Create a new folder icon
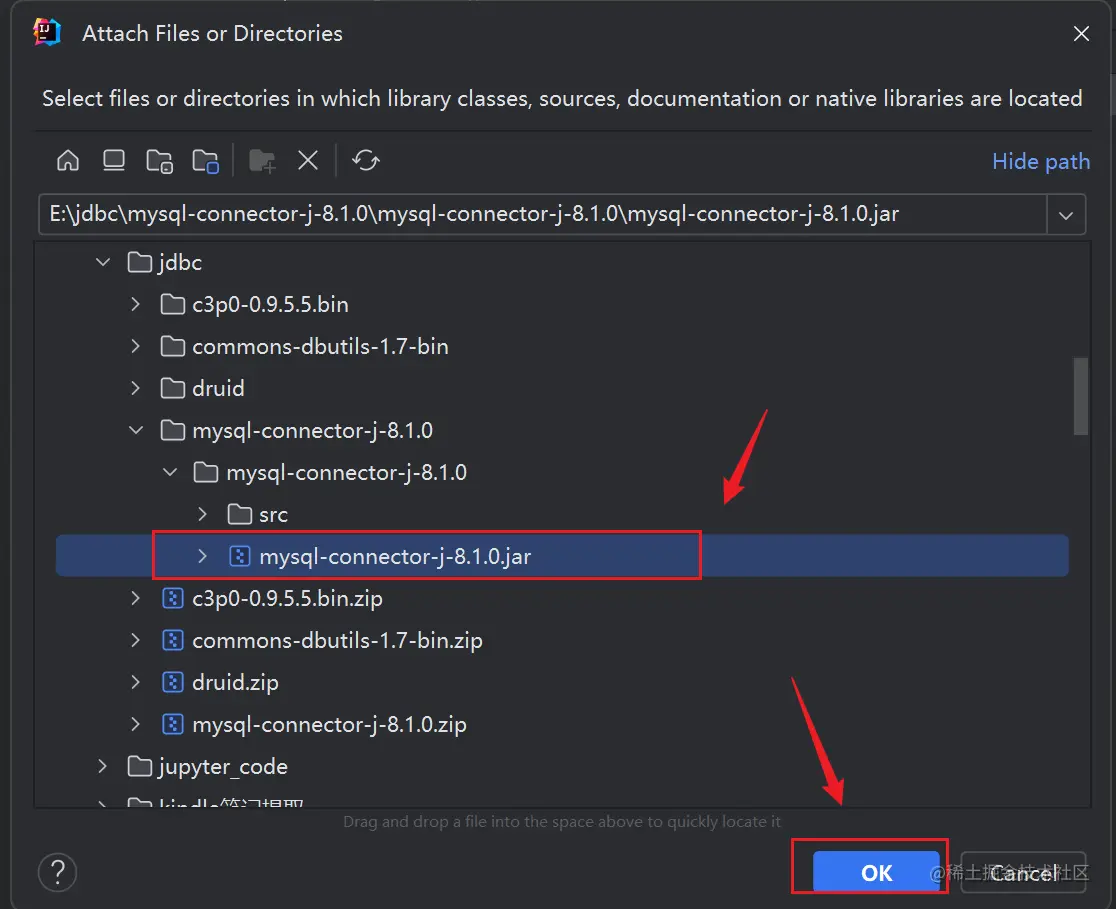 point(262,161)
